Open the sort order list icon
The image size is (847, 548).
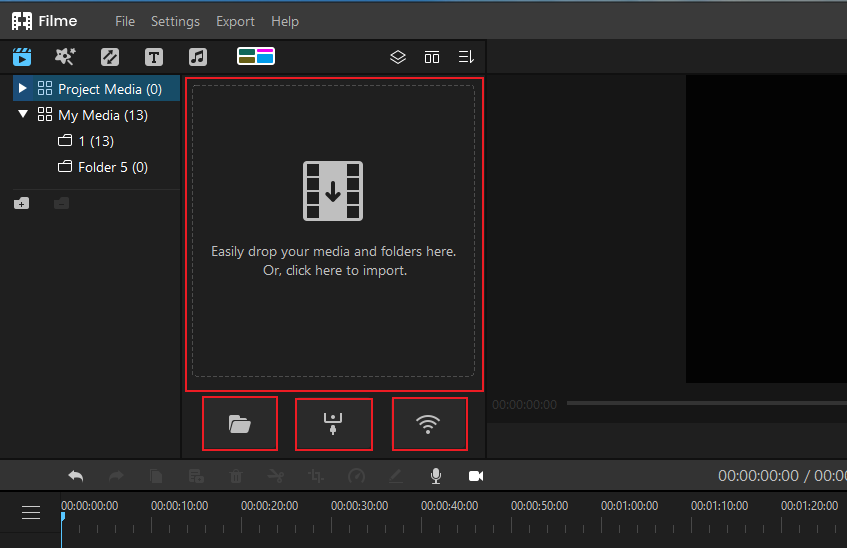click(x=466, y=57)
